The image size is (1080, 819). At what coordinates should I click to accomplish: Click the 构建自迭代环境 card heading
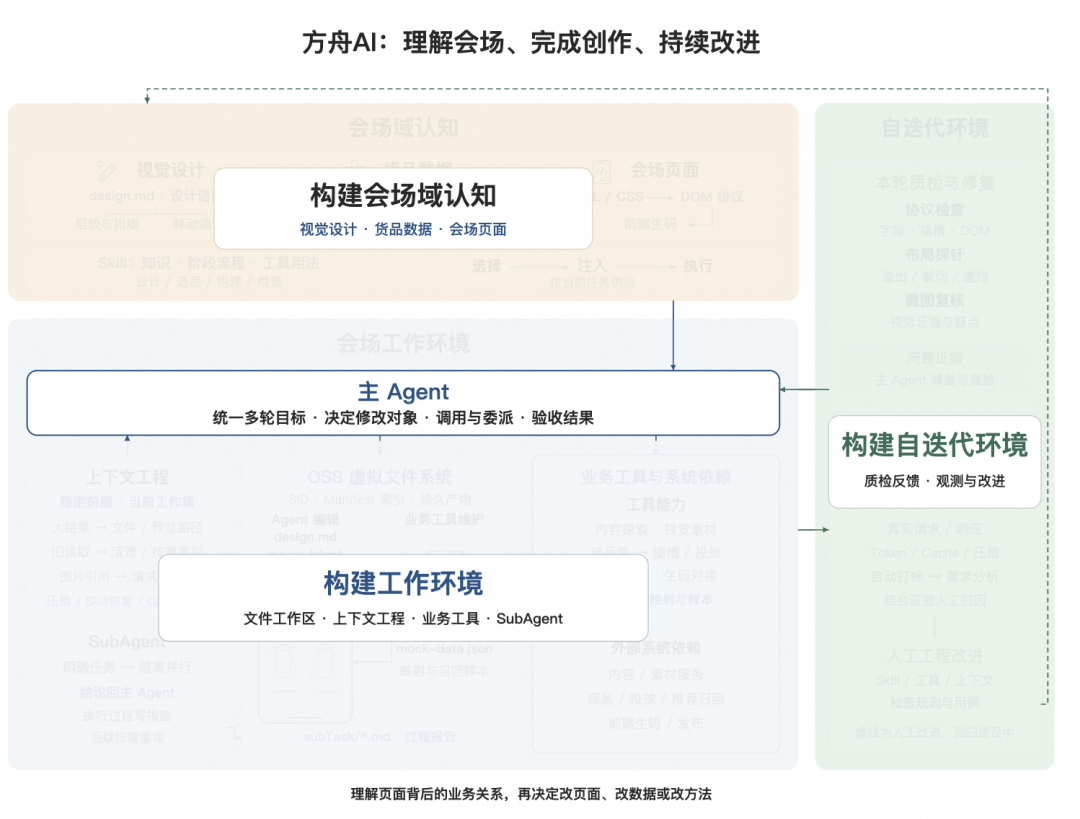[x=935, y=445]
